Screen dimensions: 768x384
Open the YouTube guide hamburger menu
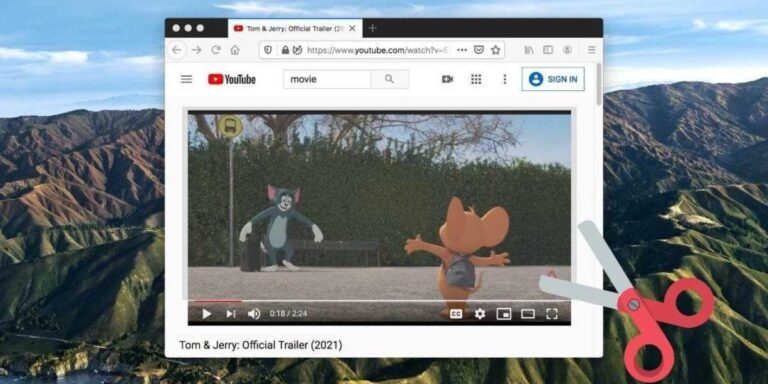(x=187, y=79)
